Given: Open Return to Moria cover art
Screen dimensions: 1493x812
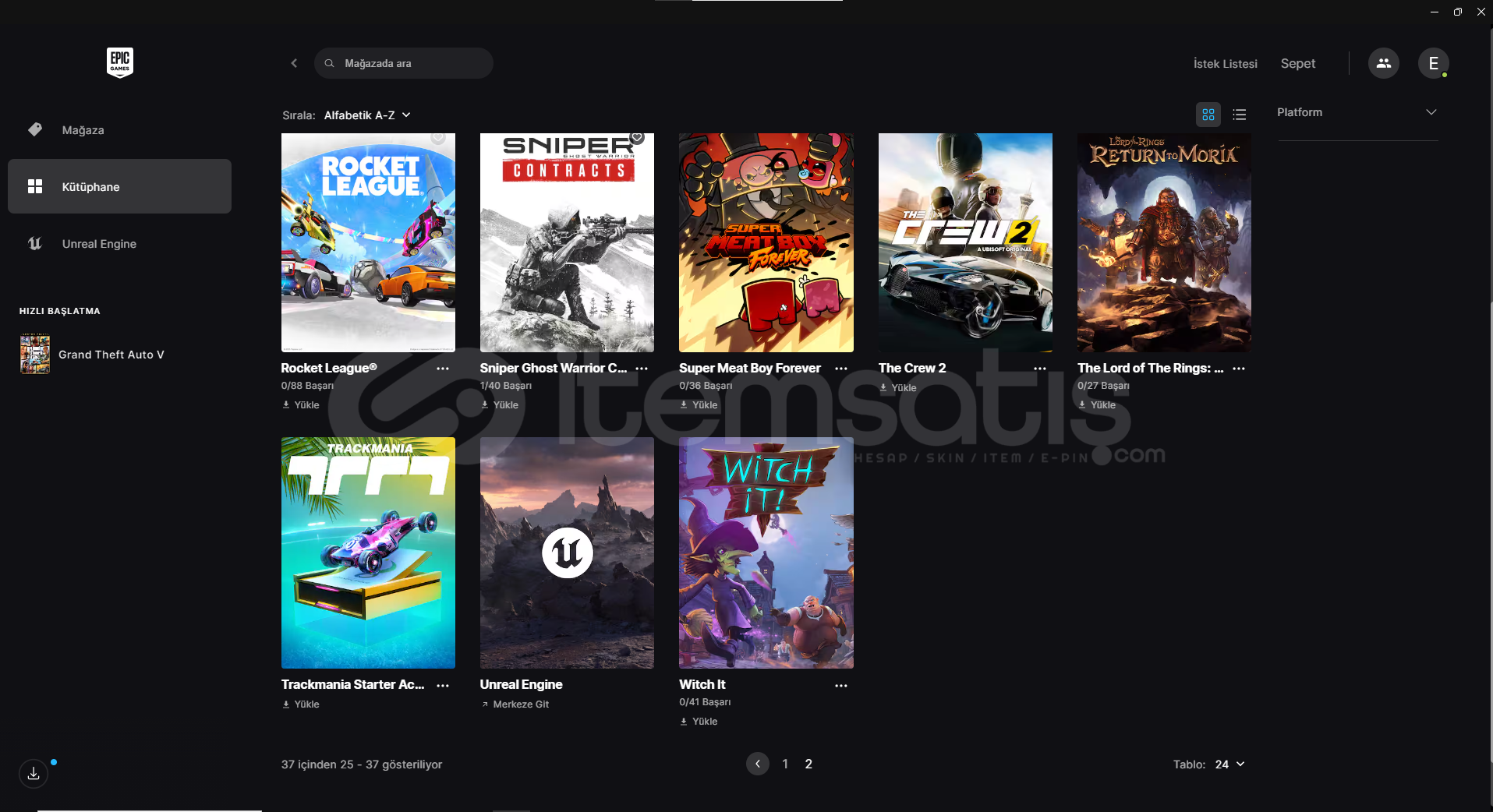Looking at the screenshot, I should pos(1164,242).
